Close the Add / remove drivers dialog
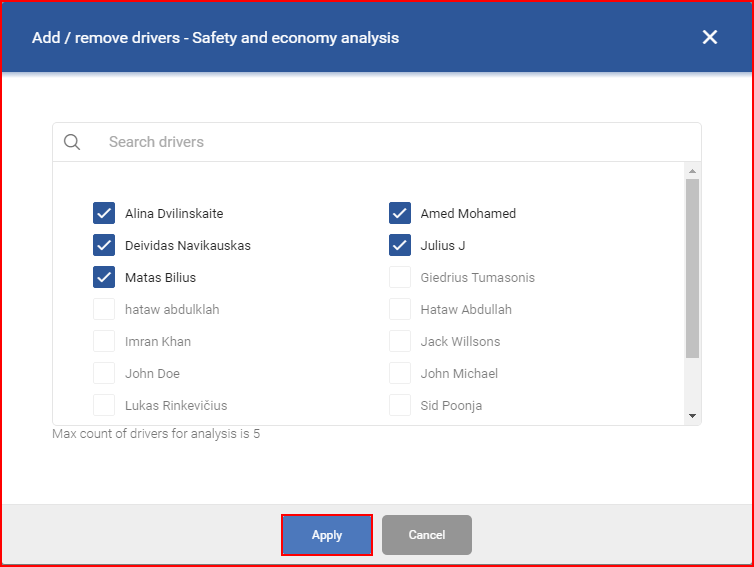This screenshot has width=754, height=567. point(710,37)
